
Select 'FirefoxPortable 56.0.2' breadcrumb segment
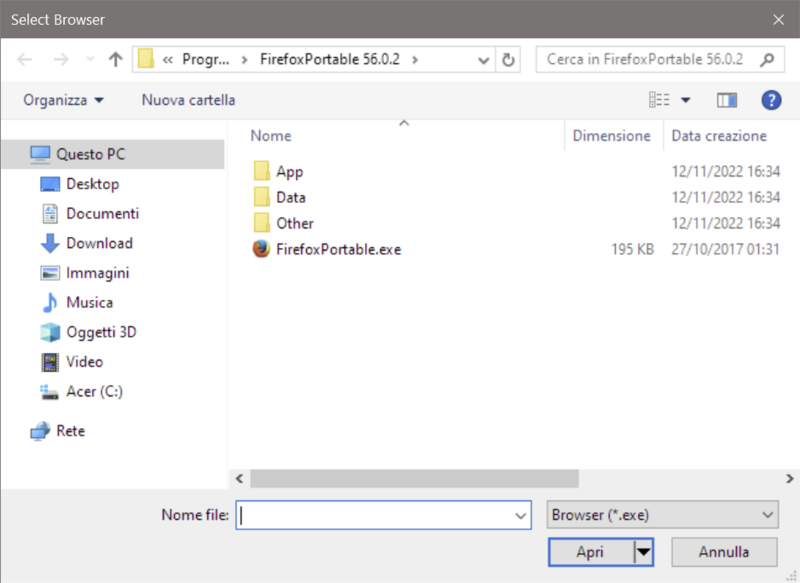click(x=330, y=59)
